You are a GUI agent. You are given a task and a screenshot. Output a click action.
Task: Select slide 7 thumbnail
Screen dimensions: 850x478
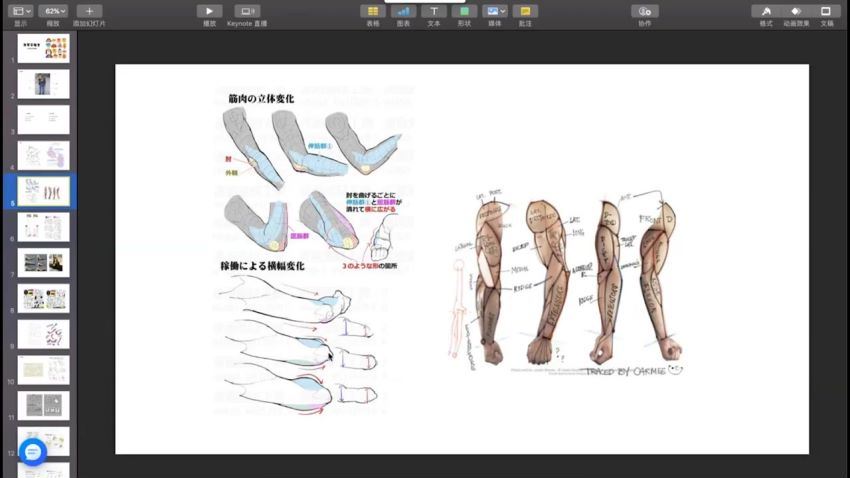[43, 263]
